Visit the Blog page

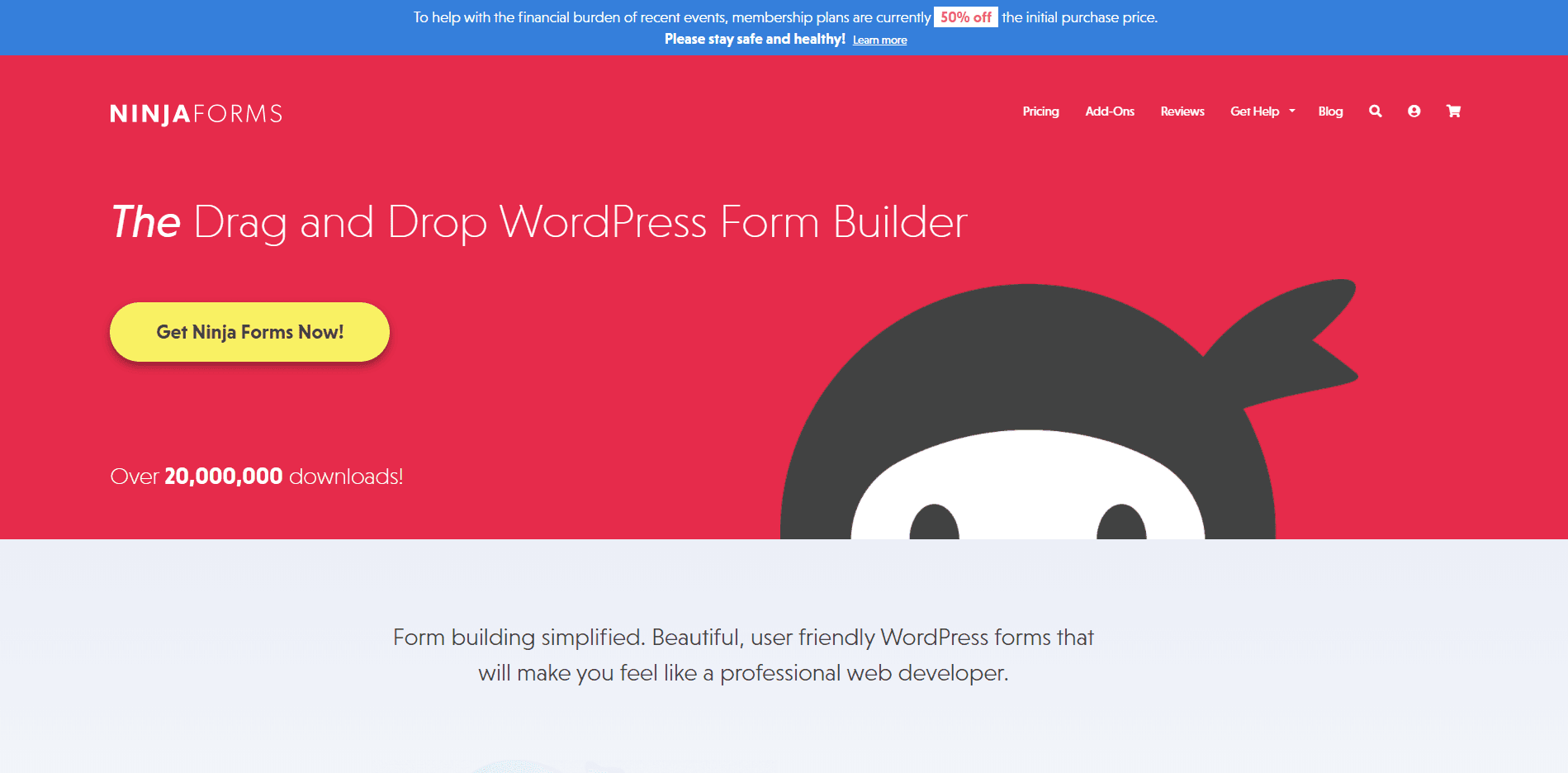tap(1330, 111)
